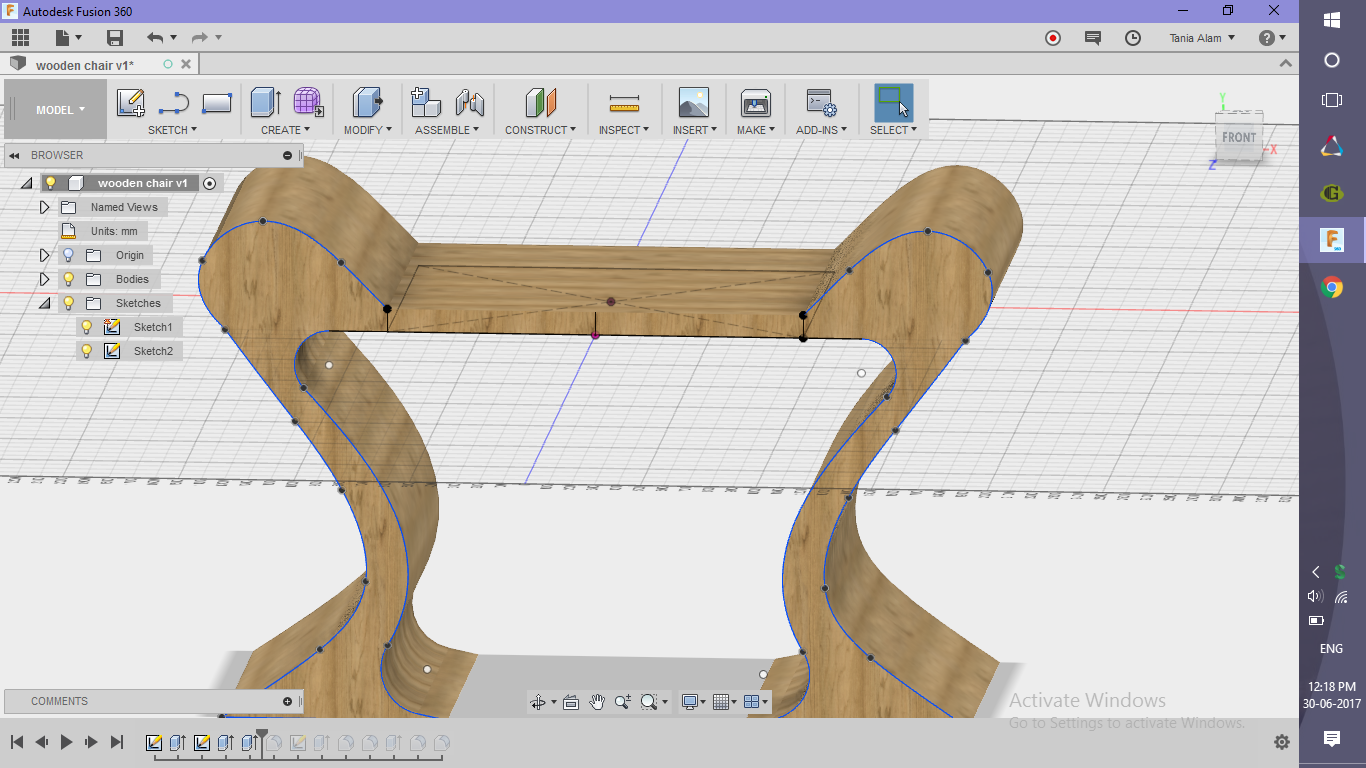The height and width of the screenshot is (768, 1366).
Task: Click the Scripts and Add-Ins icon
Action: (821, 102)
